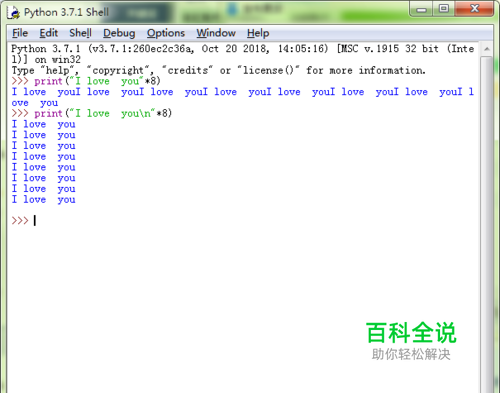
Task: Maximize the Python Shell window
Action: coord(443,9)
